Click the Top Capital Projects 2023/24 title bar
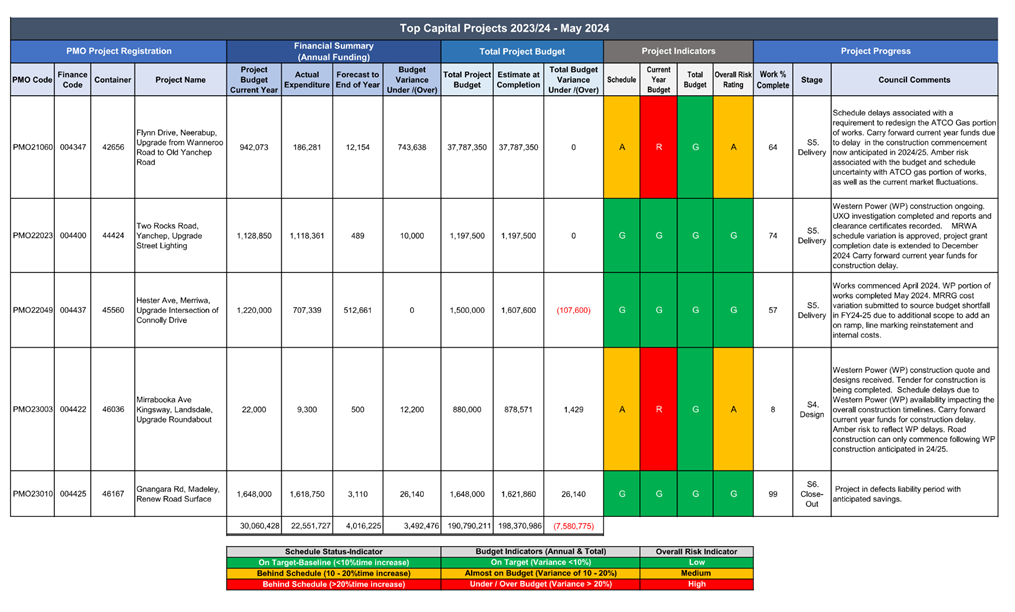This screenshot has height=612, width=1015. [x=511, y=28]
